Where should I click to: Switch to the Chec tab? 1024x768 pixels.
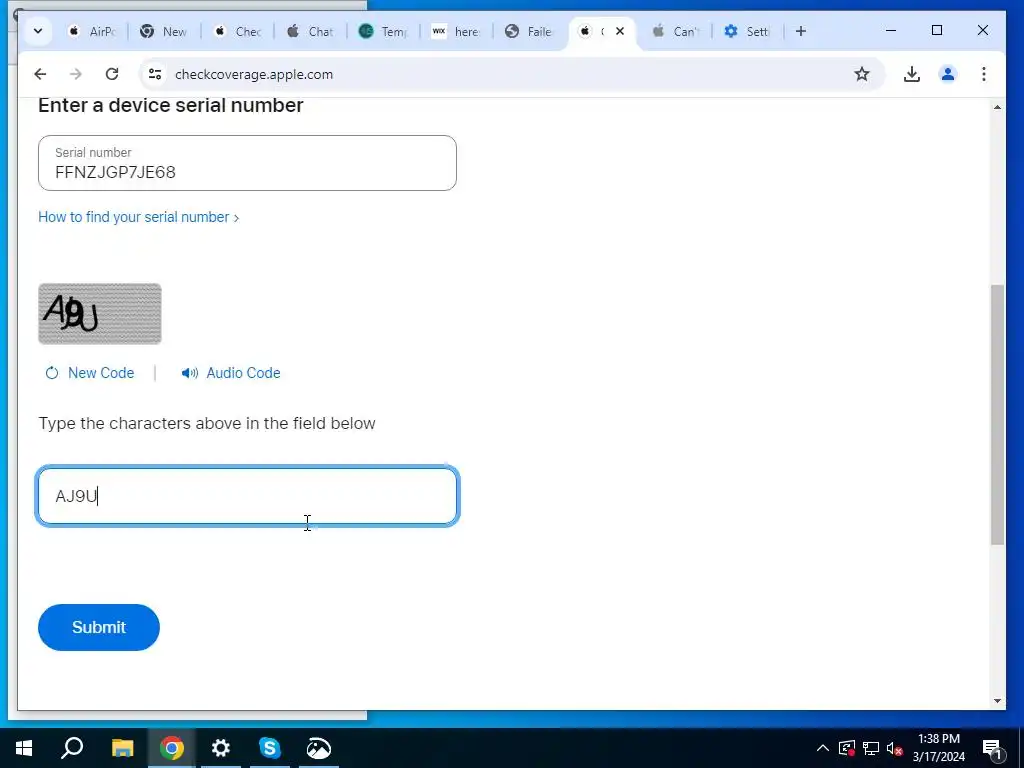(x=238, y=31)
